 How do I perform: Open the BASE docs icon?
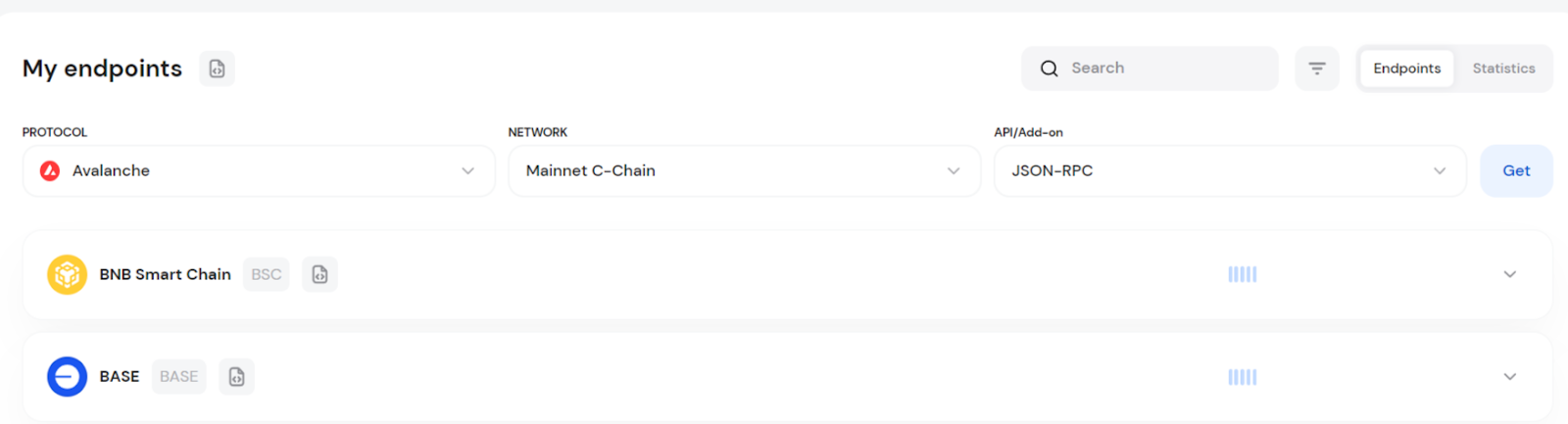[236, 377]
